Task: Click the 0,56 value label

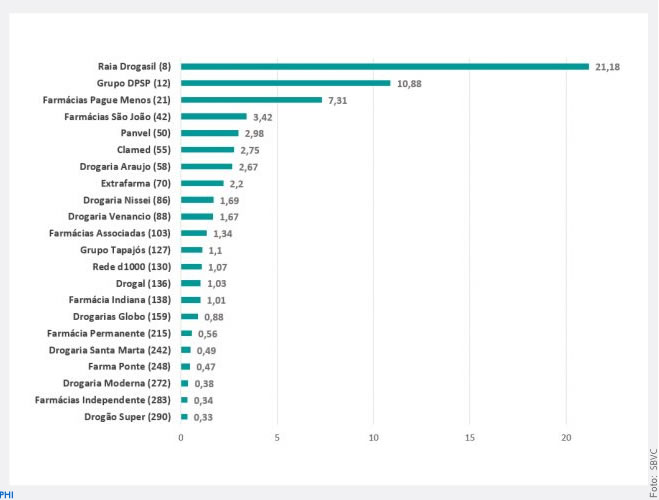Action: point(208,334)
